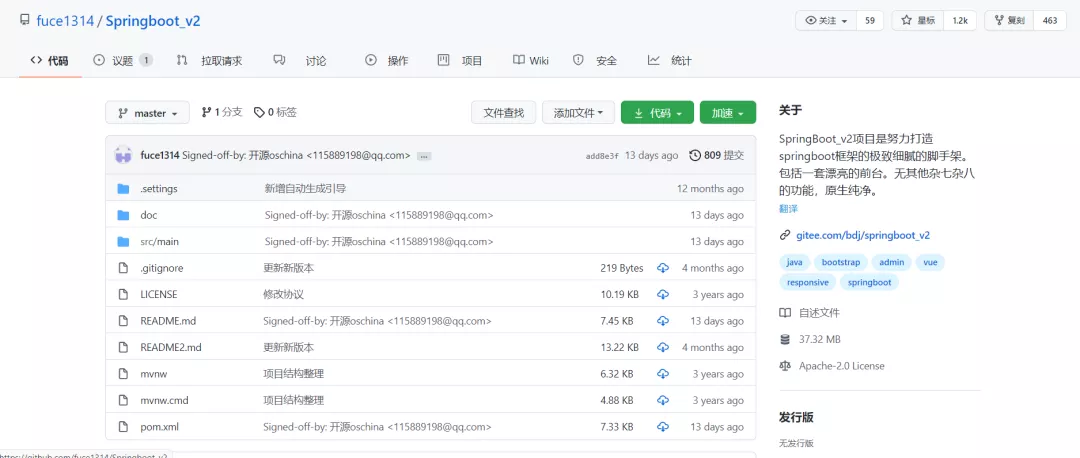Switch to the 议题 tab
Image resolution: width=1080 pixels, height=458 pixels.
[x=123, y=61]
